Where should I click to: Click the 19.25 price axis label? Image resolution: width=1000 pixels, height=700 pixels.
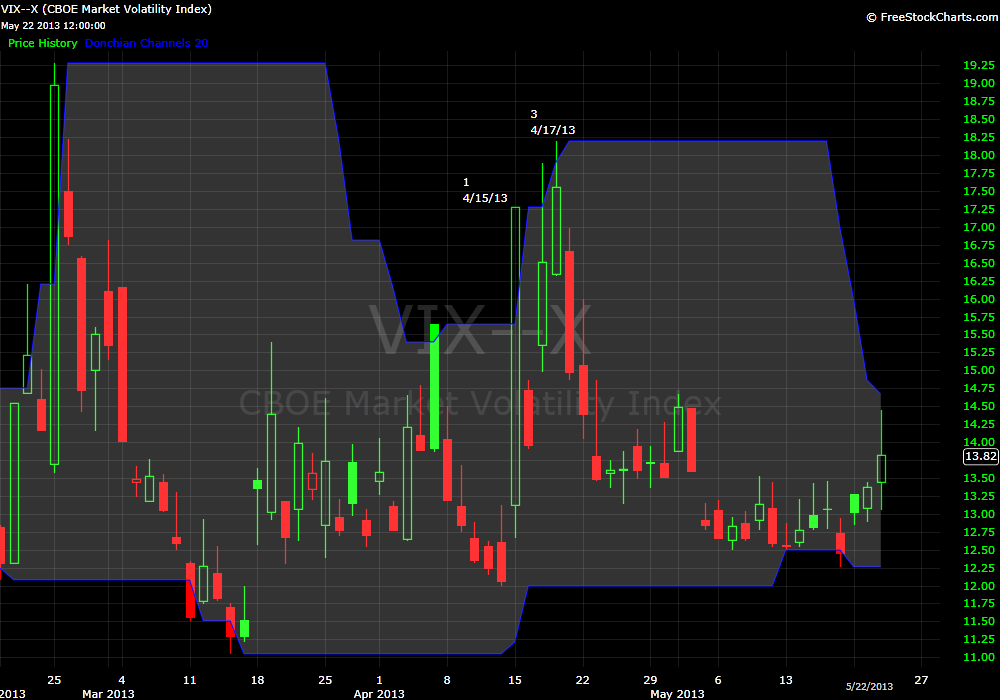tap(977, 64)
